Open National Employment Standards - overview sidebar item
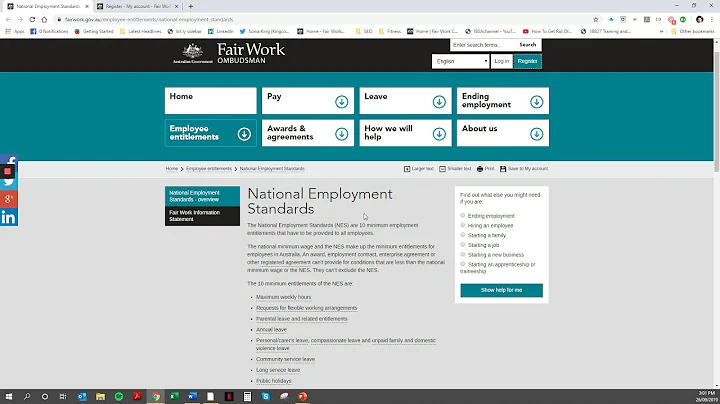The width and height of the screenshot is (720, 404). click(x=202, y=196)
